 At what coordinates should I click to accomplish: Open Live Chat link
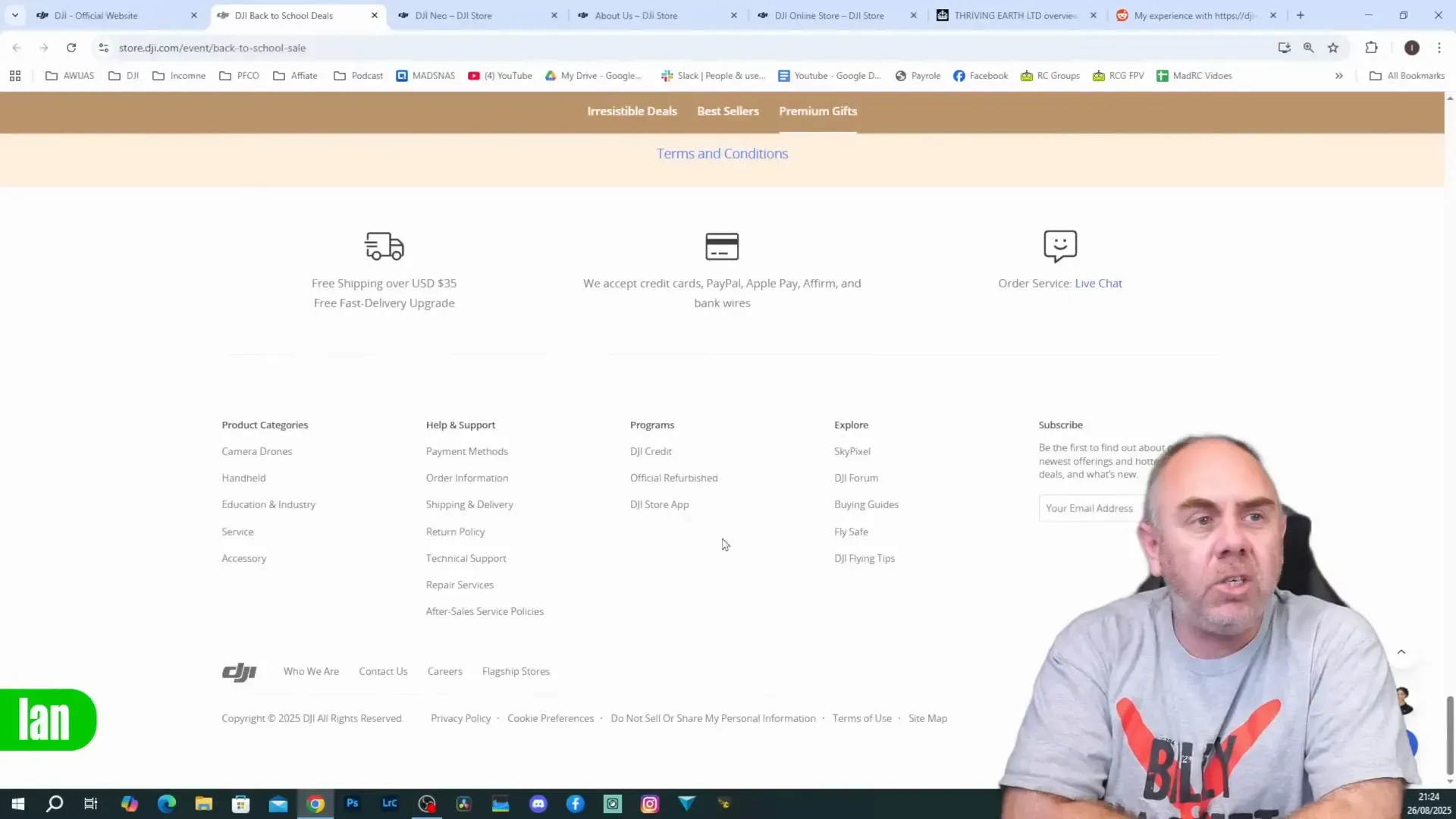1098,284
